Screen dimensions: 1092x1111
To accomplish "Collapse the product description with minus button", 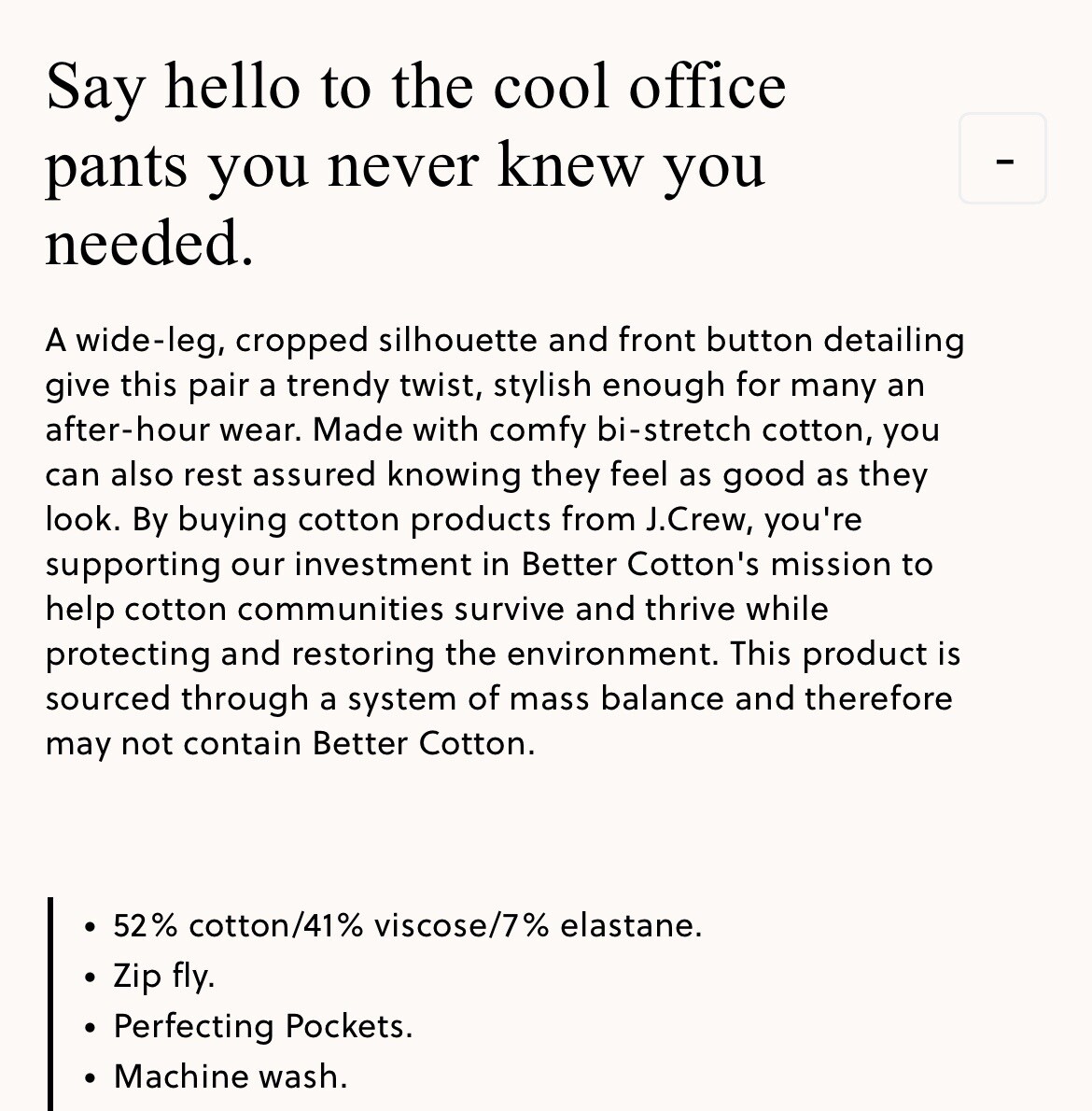I will tap(1003, 159).
